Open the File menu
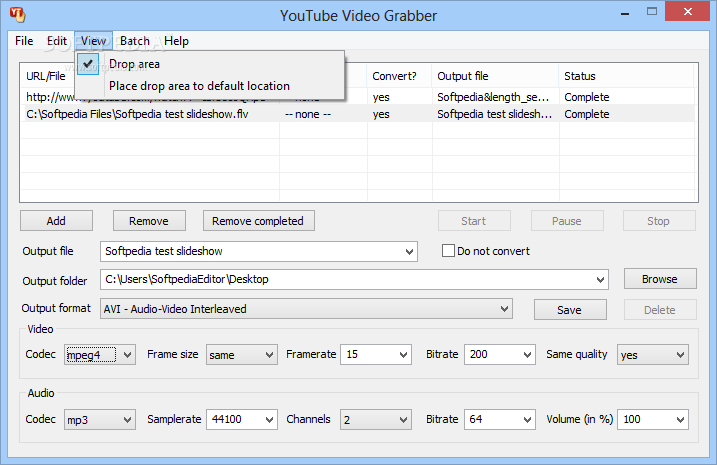This screenshot has height=465, width=717. (24, 41)
